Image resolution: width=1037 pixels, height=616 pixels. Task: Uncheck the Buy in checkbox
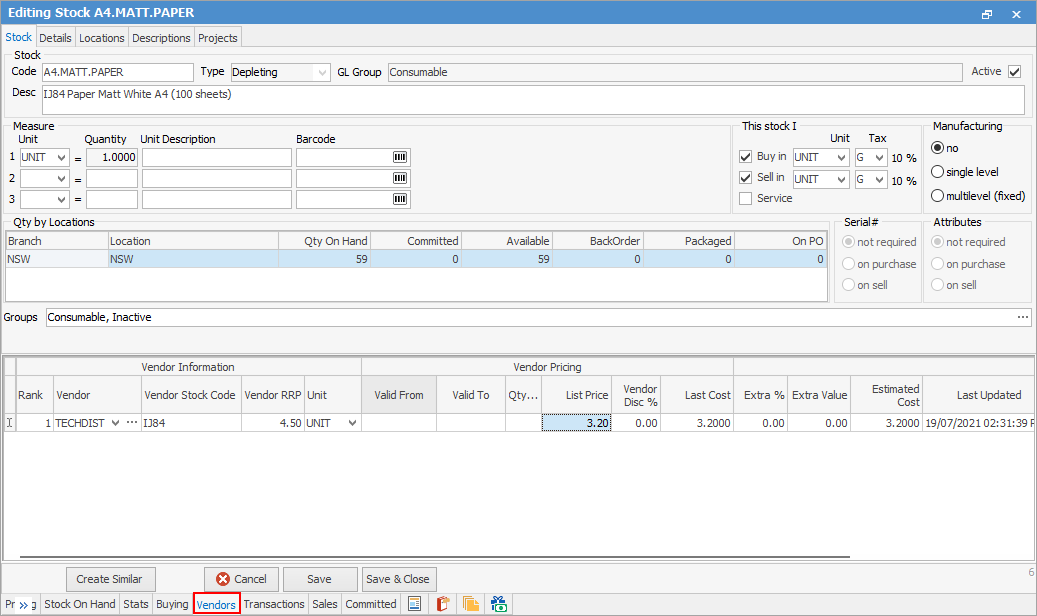coord(745,157)
